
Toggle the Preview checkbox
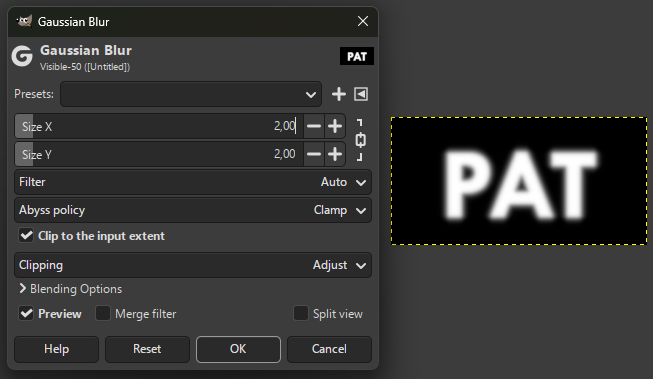tap(26, 313)
